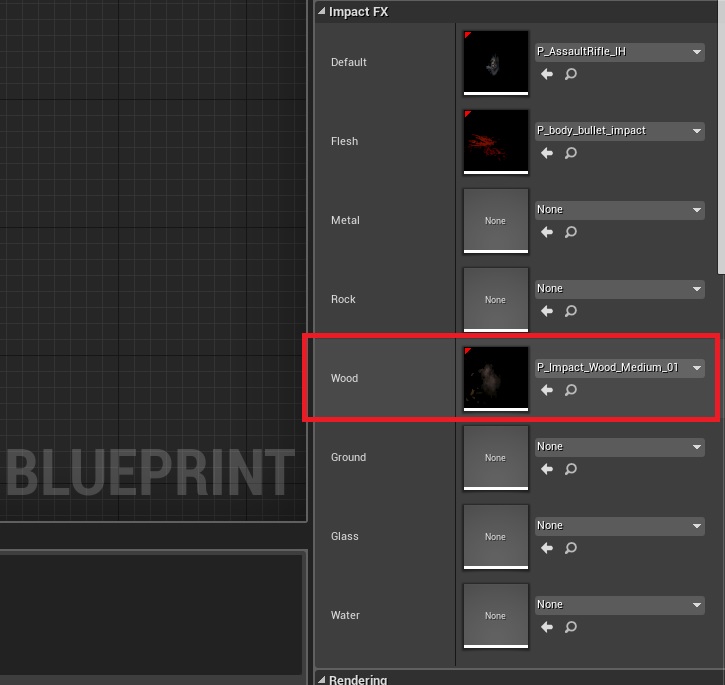Click magnifier icon in Flesh row
The width and height of the screenshot is (725, 685).
(571, 153)
